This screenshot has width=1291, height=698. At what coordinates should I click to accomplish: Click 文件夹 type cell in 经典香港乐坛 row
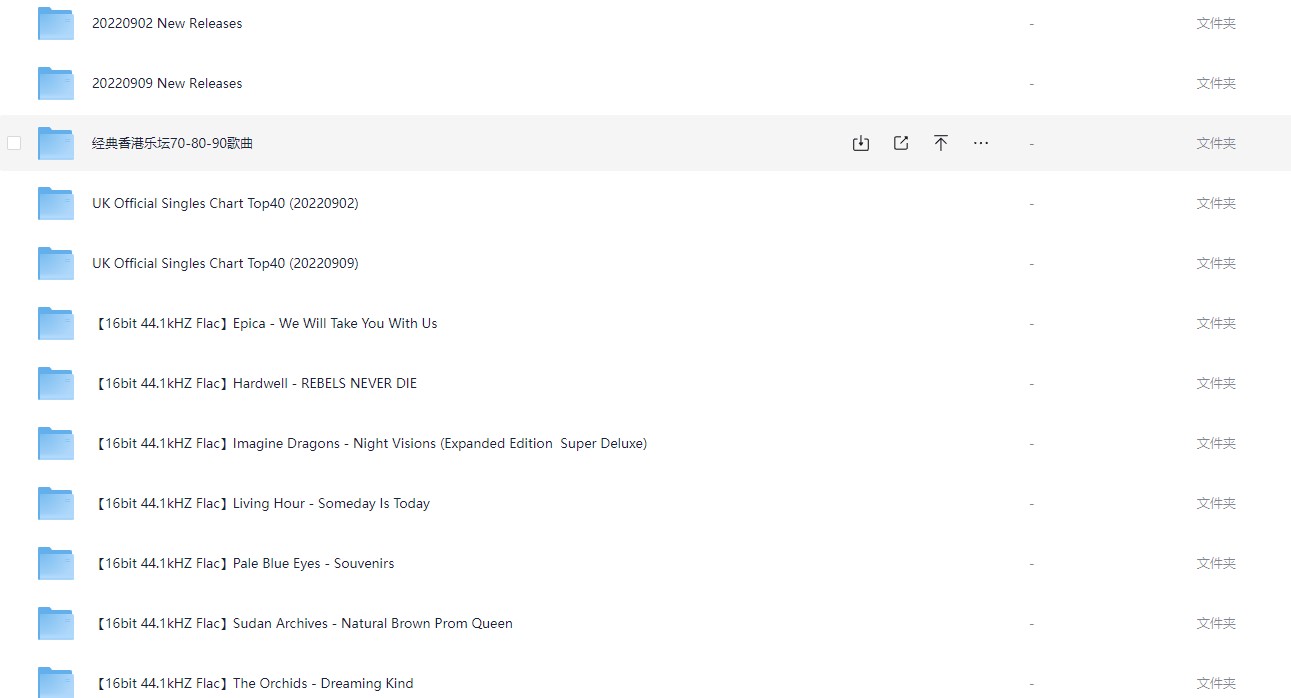[1216, 143]
